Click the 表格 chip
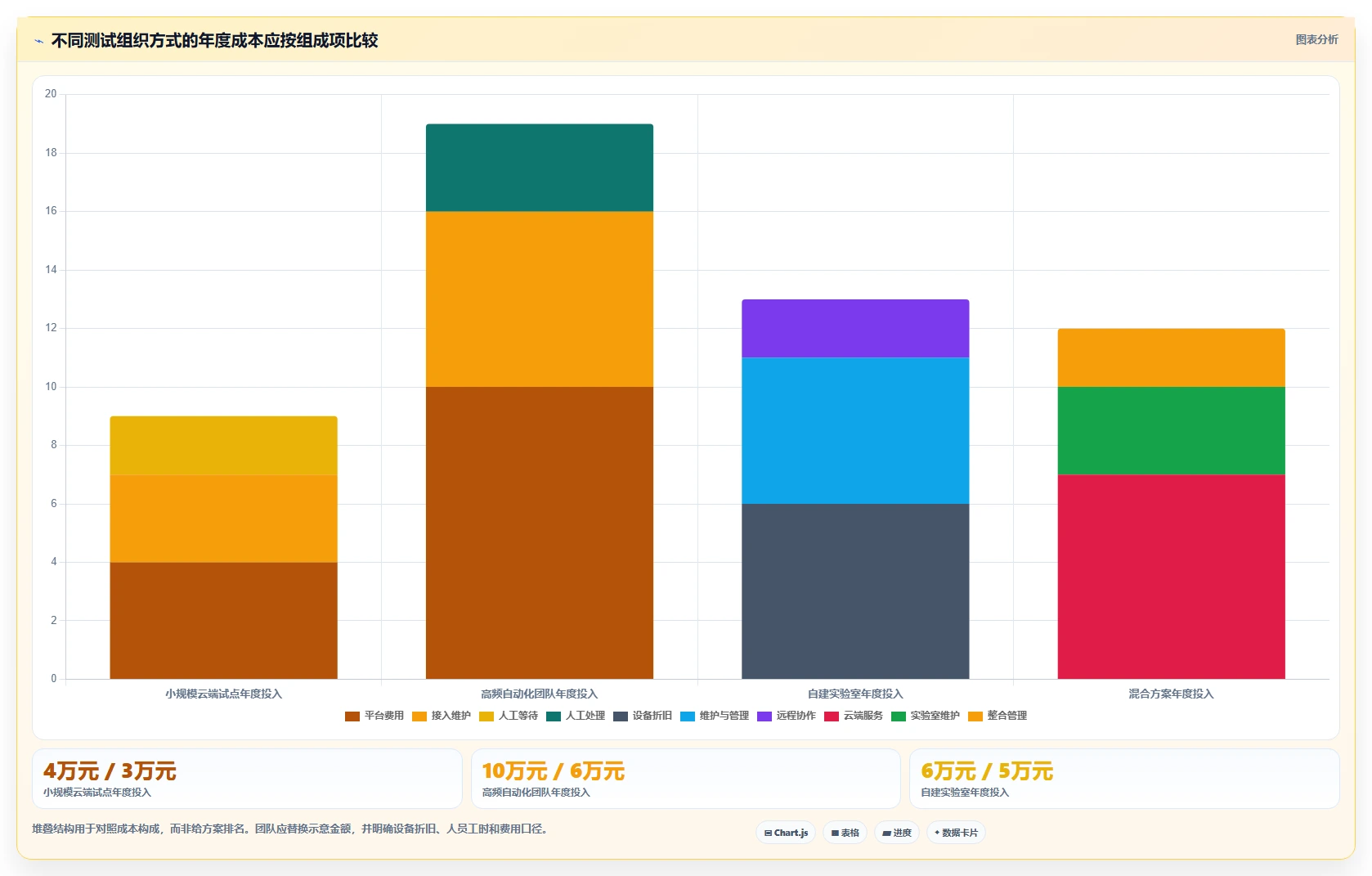 click(x=845, y=833)
